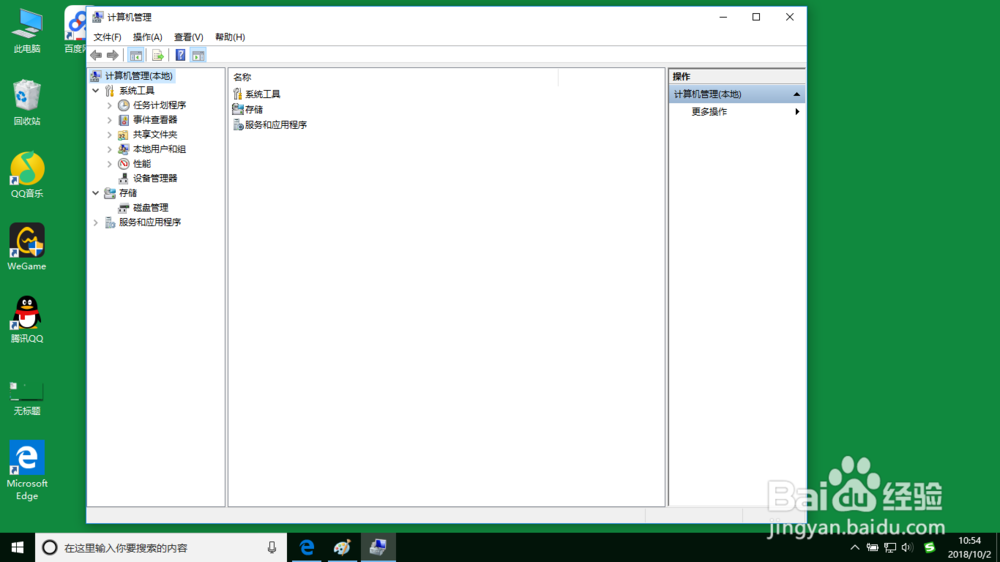
Task: Open 设备管理器 in the tree
Action: [x=155, y=179]
